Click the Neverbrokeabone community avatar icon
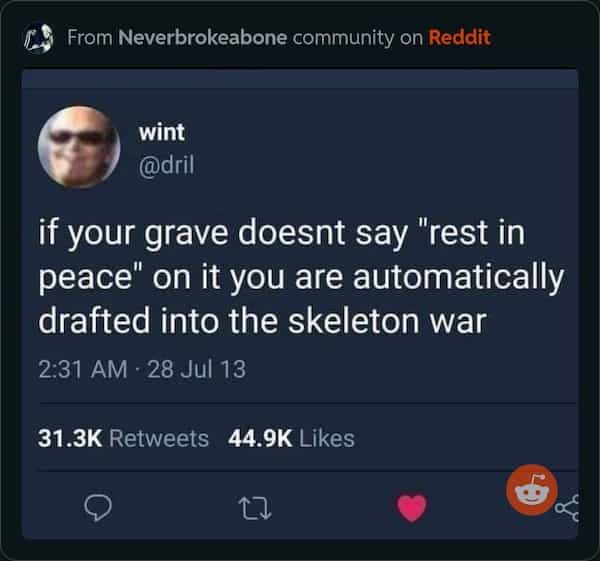600x561 pixels. 38,38
